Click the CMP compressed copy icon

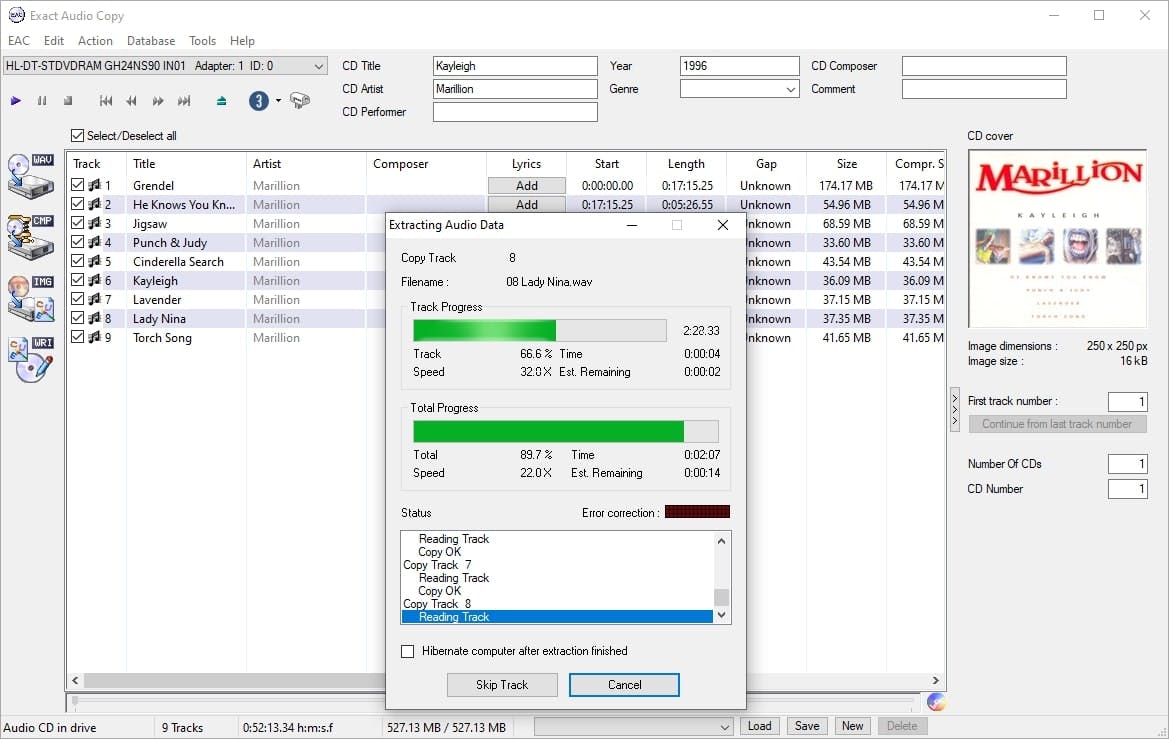(30, 237)
